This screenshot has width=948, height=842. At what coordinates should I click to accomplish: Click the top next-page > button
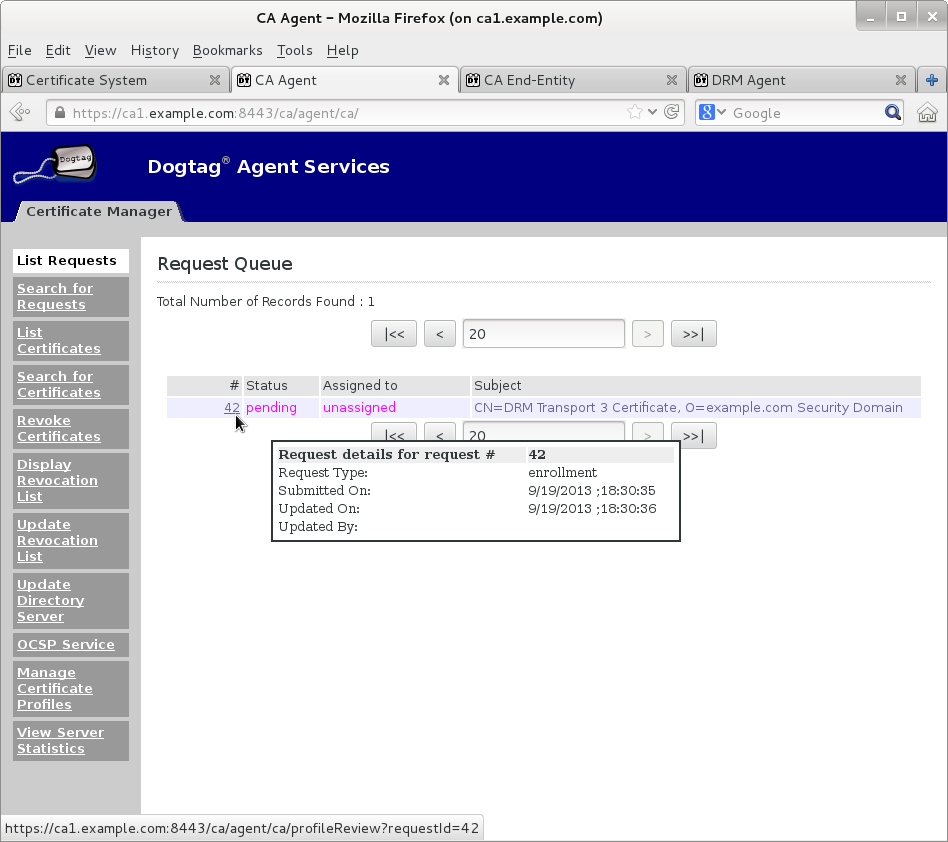[x=648, y=334]
